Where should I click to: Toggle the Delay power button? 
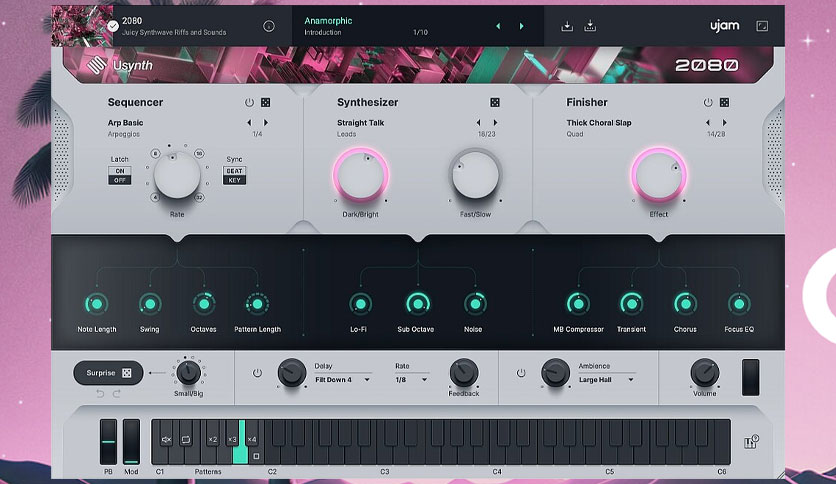[257, 373]
